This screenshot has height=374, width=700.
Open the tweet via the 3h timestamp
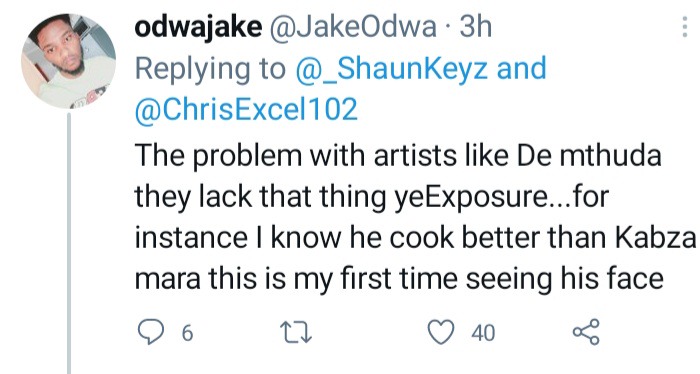click(475, 27)
